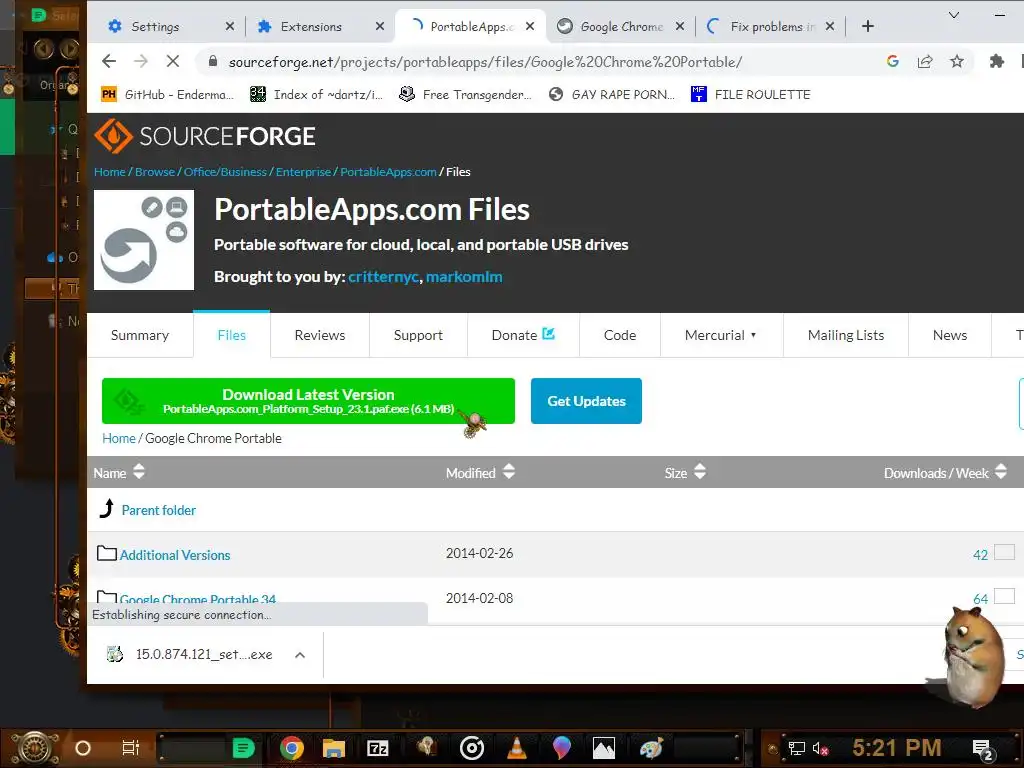Launch VLC media player from taskbar
The image size is (1024, 768).
pos(517,748)
